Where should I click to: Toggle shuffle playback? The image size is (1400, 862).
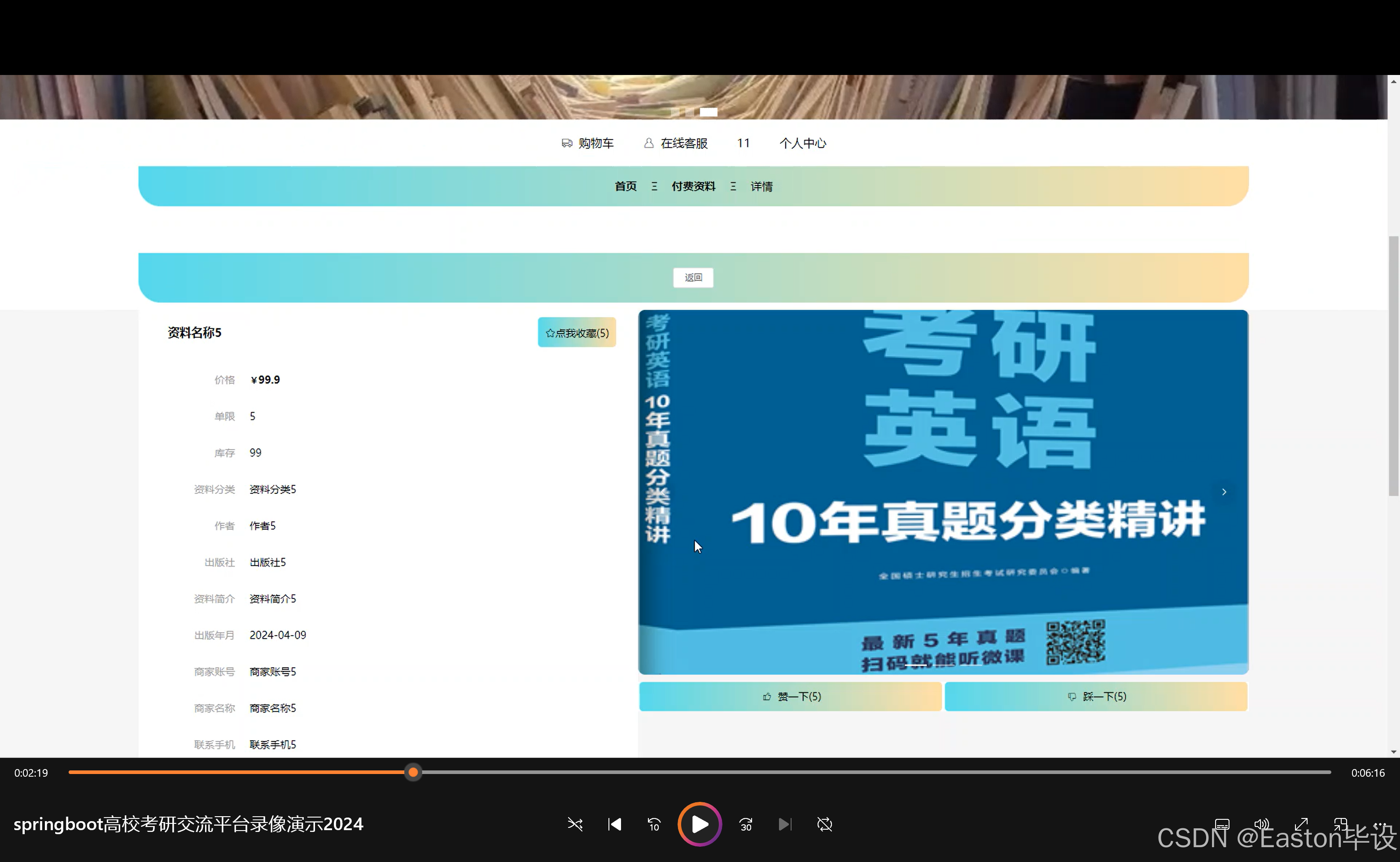[x=575, y=824]
